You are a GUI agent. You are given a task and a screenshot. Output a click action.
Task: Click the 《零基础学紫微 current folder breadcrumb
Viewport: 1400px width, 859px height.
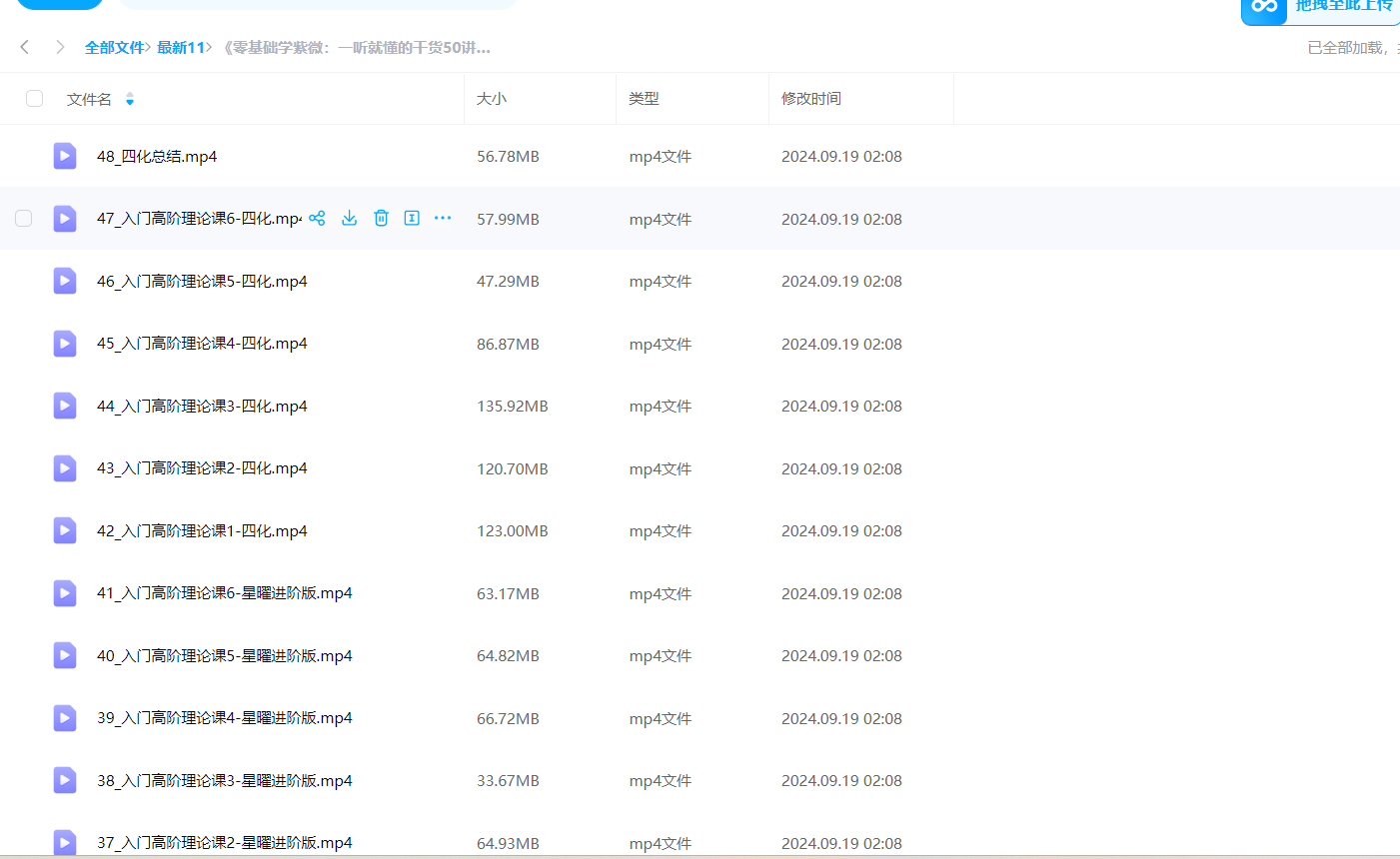pyautogui.click(x=356, y=47)
